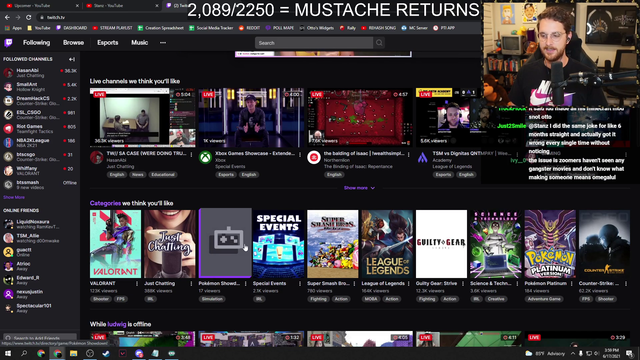Click Edward_R's friend avatar
The image size is (640, 360).
8,280
